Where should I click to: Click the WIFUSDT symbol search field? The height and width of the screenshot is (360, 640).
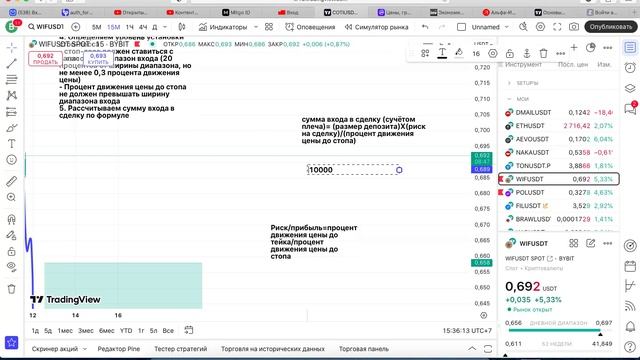46,27
